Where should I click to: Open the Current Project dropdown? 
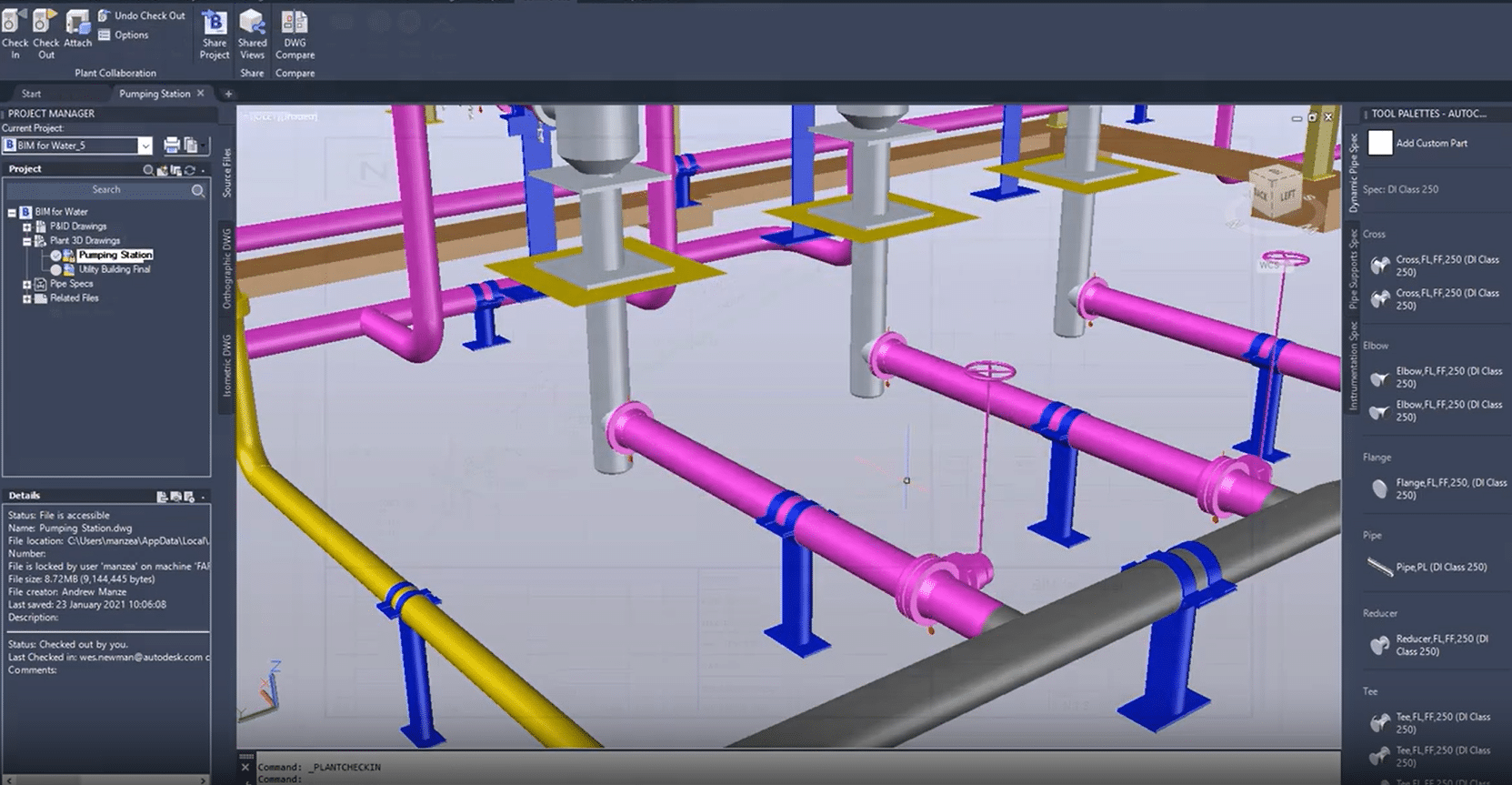pos(145,146)
